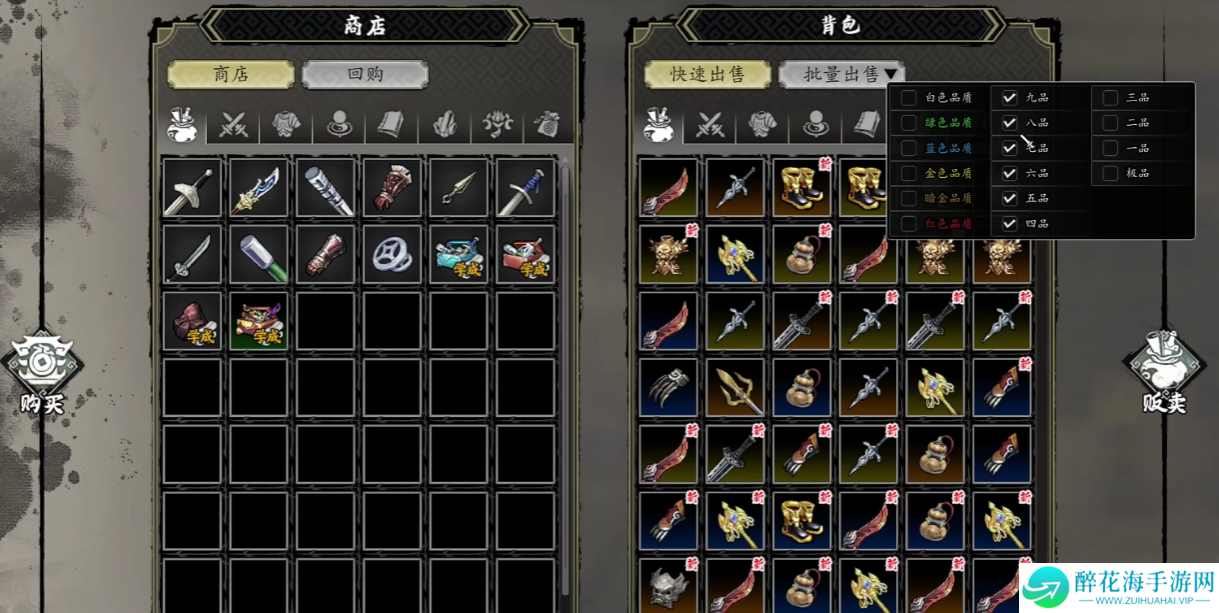Check the 三品 grade checkbox

1110,98
